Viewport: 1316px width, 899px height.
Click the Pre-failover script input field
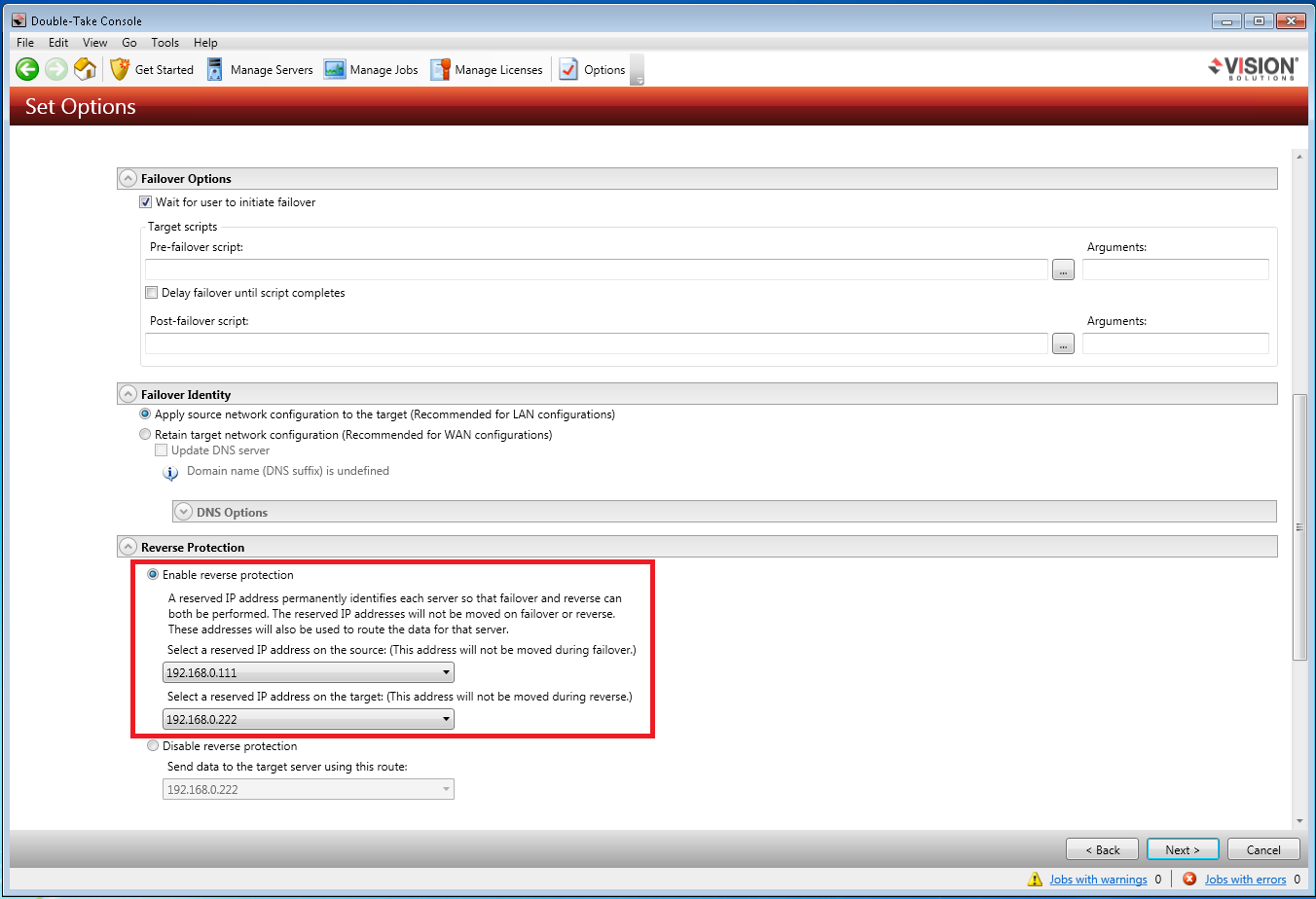(x=596, y=270)
